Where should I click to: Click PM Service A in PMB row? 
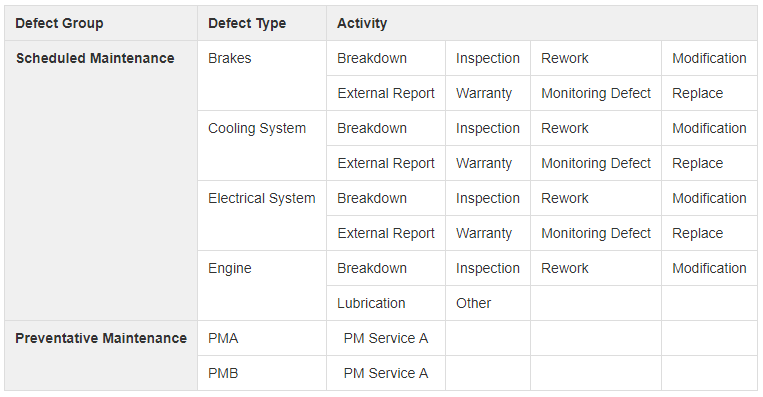[x=386, y=373]
